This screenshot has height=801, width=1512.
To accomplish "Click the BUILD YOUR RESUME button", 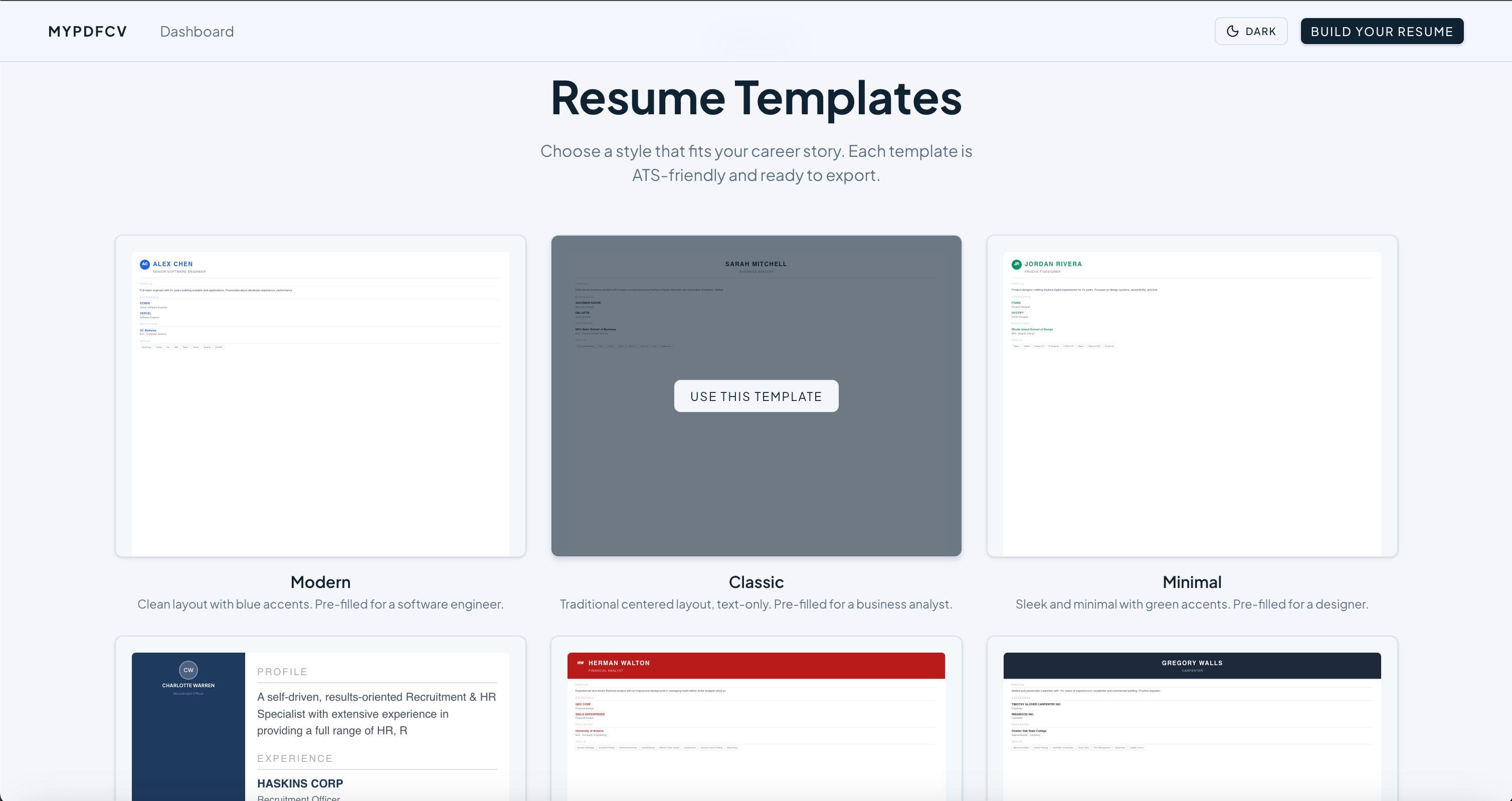I will click(x=1382, y=31).
